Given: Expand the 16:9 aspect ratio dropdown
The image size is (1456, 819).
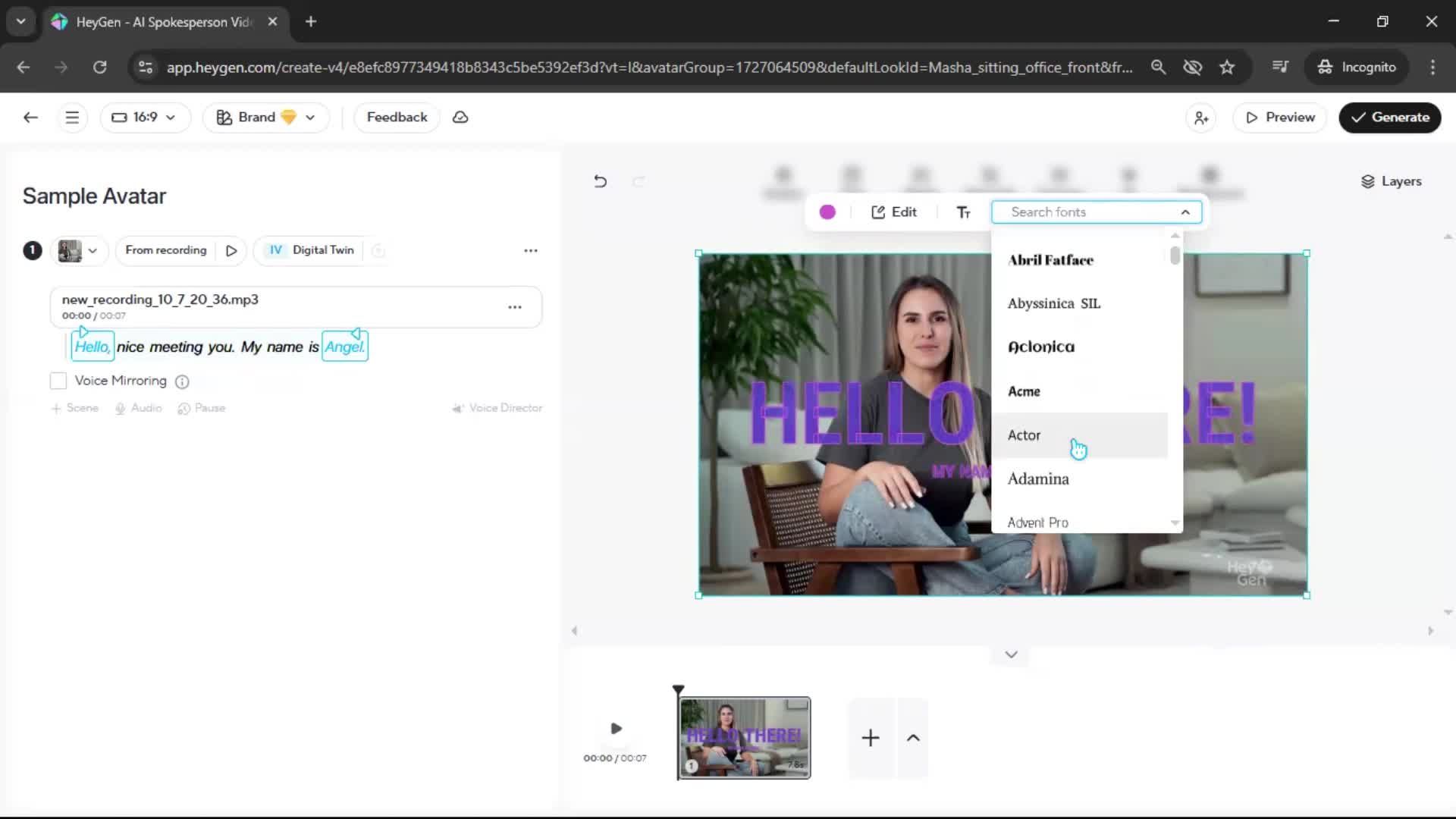Looking at the screenshot, I should coord(144,118).
